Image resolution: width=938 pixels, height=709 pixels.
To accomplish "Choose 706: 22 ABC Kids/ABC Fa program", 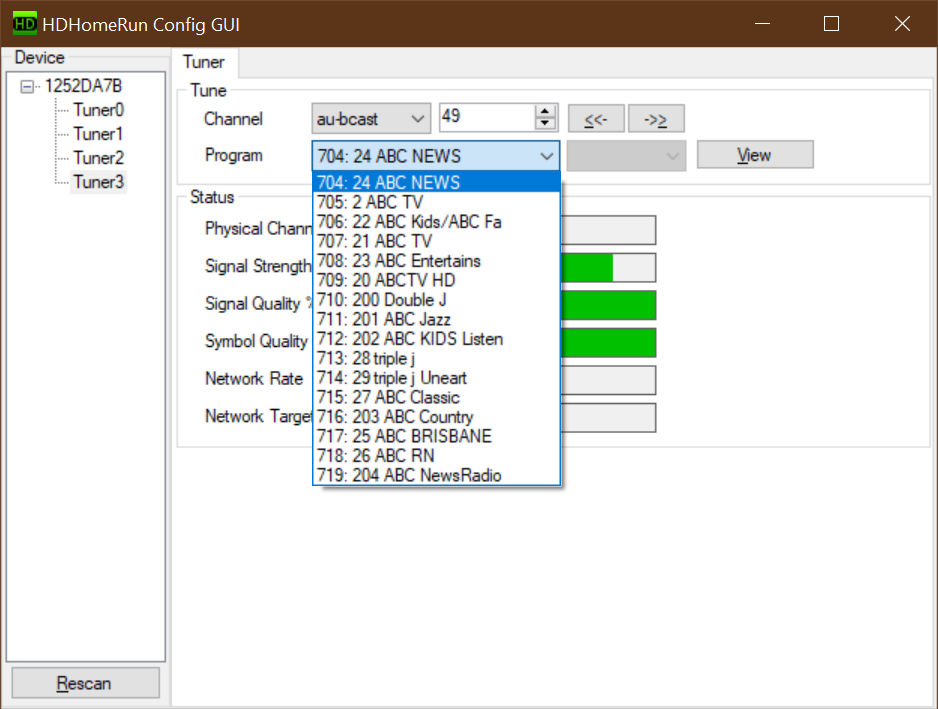I will coord(436,221).
